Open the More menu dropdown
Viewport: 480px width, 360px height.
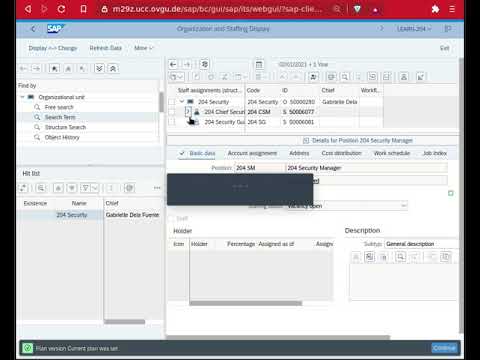pyautogui.click(x=144, y=48)
